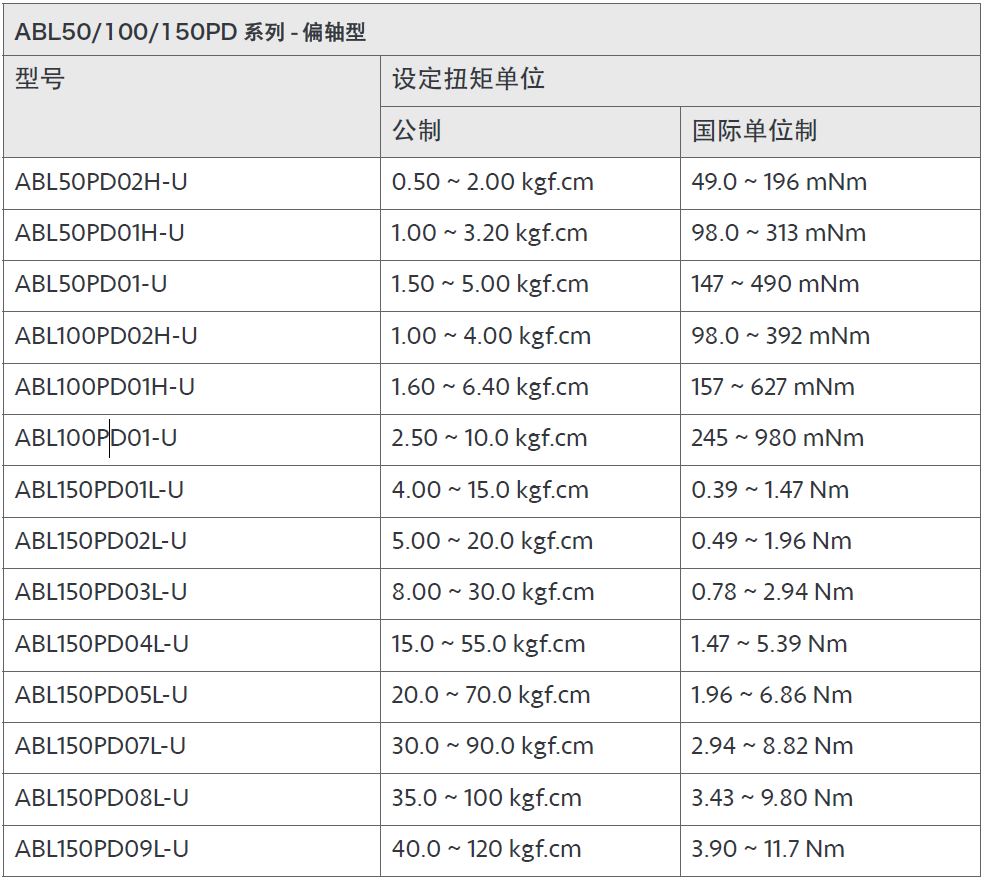Click the 2.94 ~ 8.82 Nm cell
Image resolution: width=984 pixels, height=880 pixels.
pyautogui.click(x=772, y=746)
